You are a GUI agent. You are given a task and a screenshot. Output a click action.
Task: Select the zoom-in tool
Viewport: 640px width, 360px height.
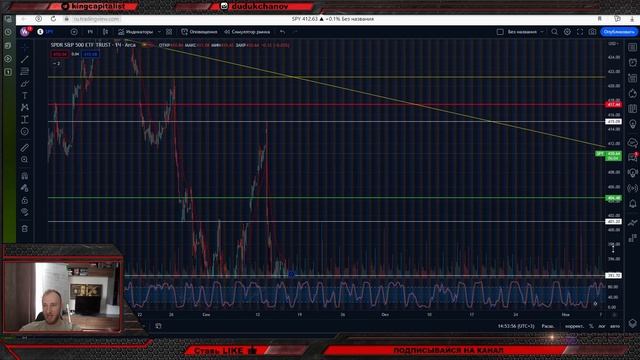(x=24, y=160)
